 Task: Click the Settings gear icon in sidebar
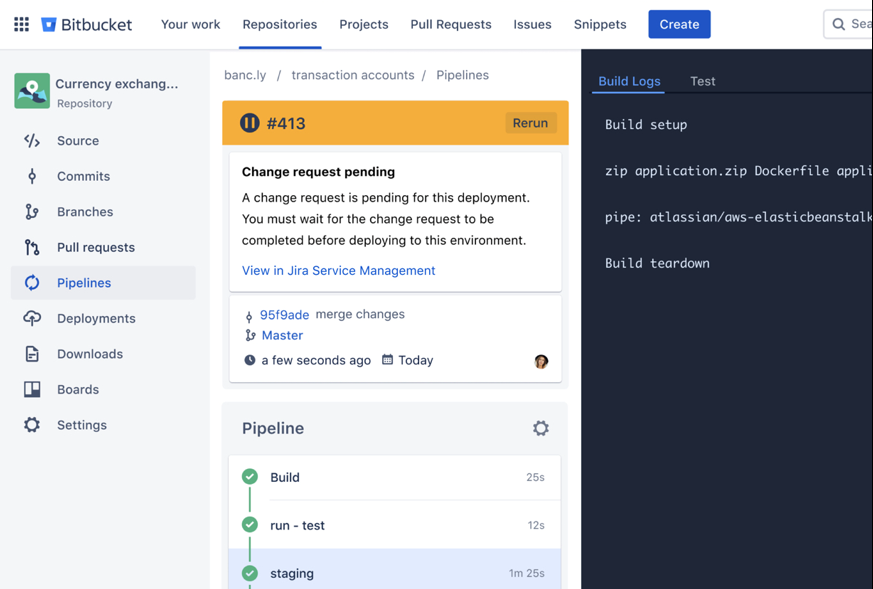pos(32,425)
